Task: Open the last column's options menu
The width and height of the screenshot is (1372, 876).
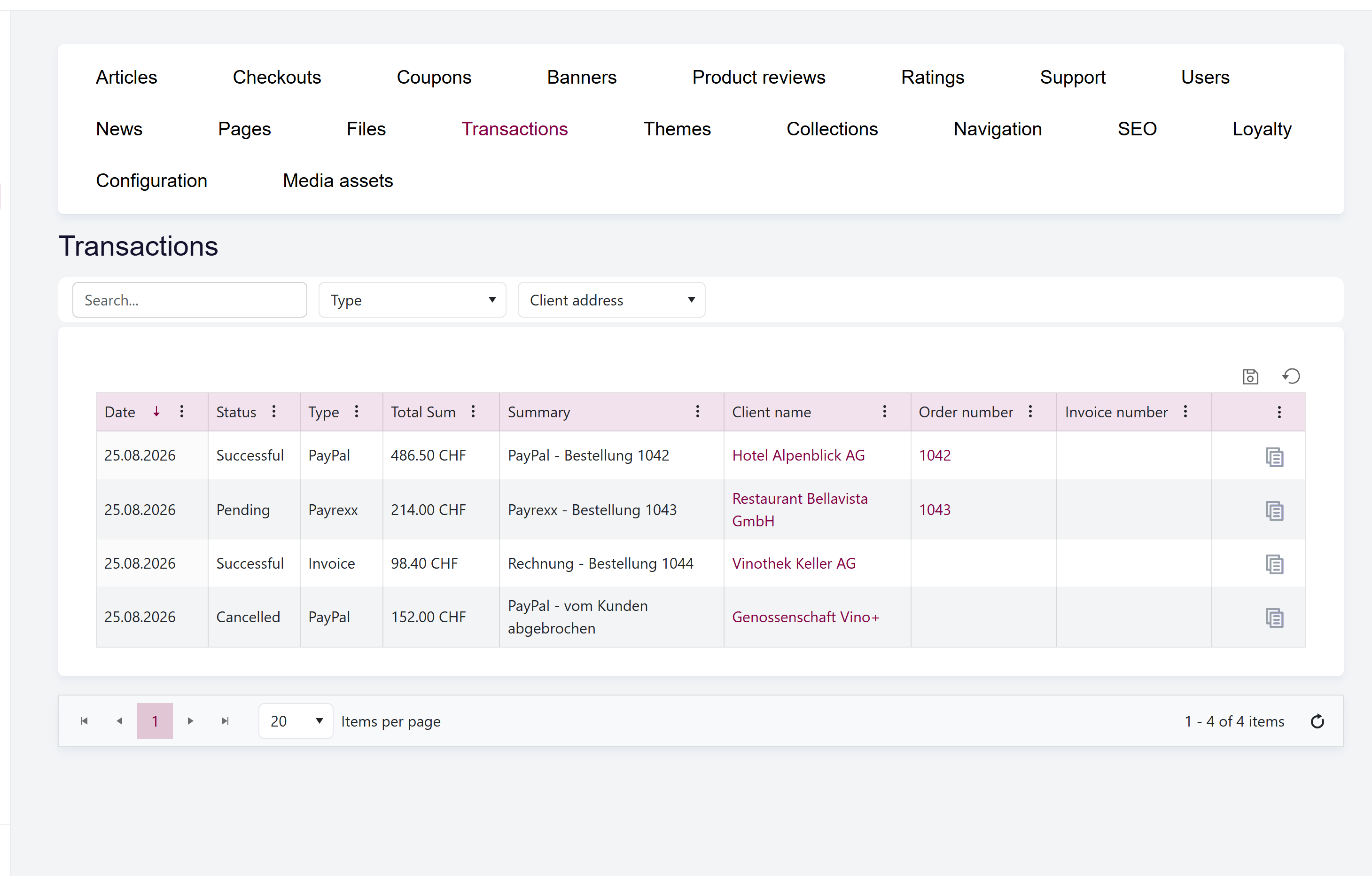Action: point(1280,412)
